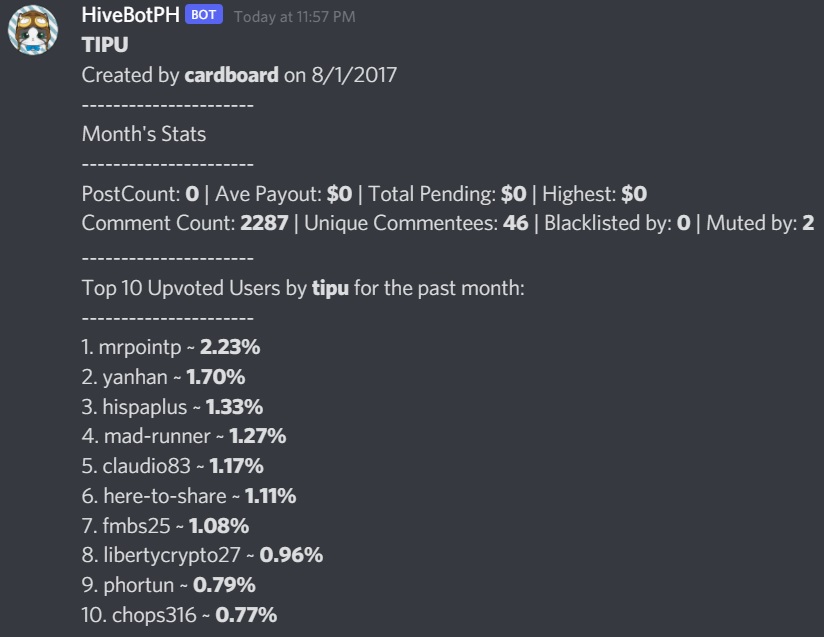824x637 pixels.
Task: Click the chops316 0.77% entry
Action: coord(179,615)
